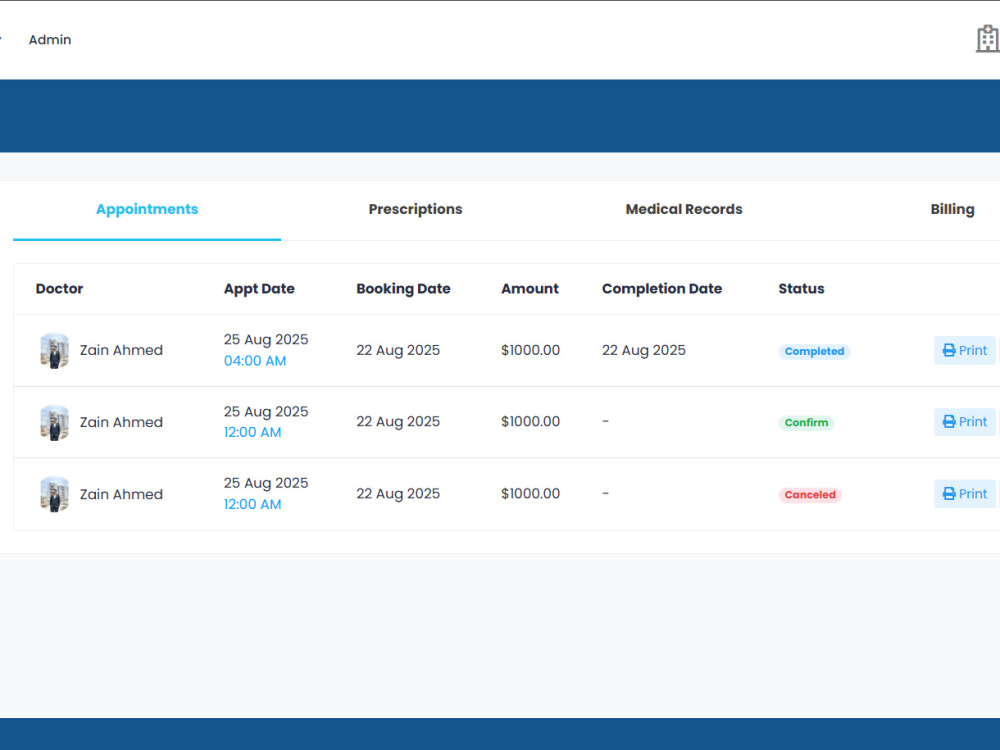Select Zain Ahmed name in Canceled row
1000x750 pixels.
tap(121, 494)
